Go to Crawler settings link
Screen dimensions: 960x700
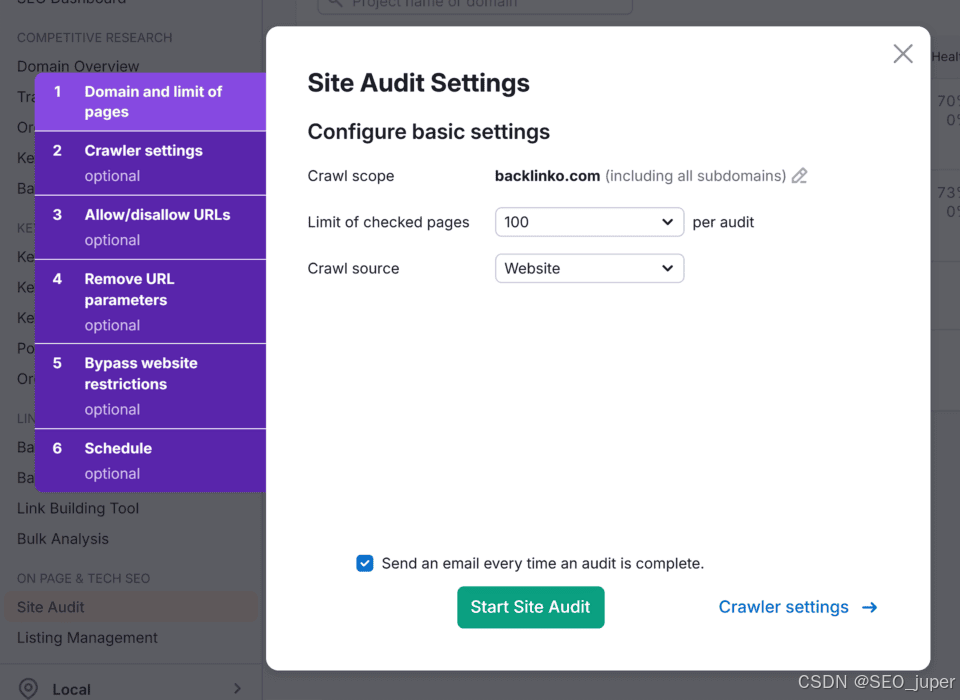click(798, 607)
